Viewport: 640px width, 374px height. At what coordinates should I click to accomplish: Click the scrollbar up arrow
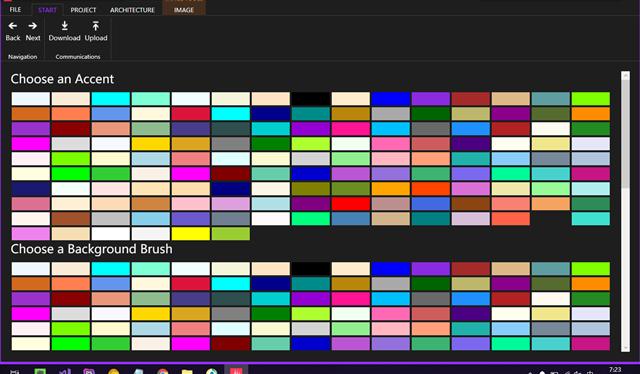tap(625, 75)
